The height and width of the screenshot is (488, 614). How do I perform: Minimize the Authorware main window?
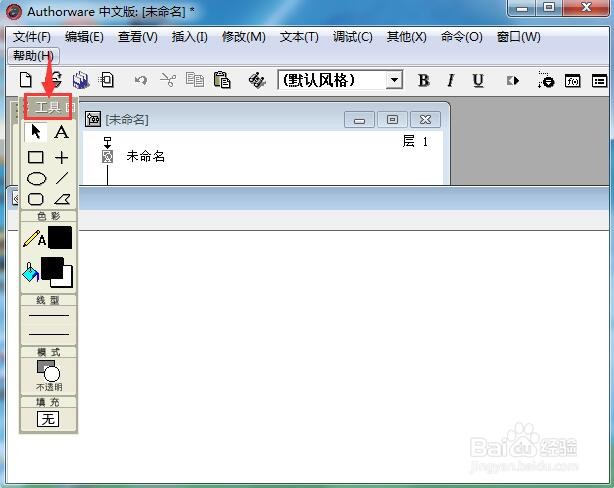[x=522, y=7]
